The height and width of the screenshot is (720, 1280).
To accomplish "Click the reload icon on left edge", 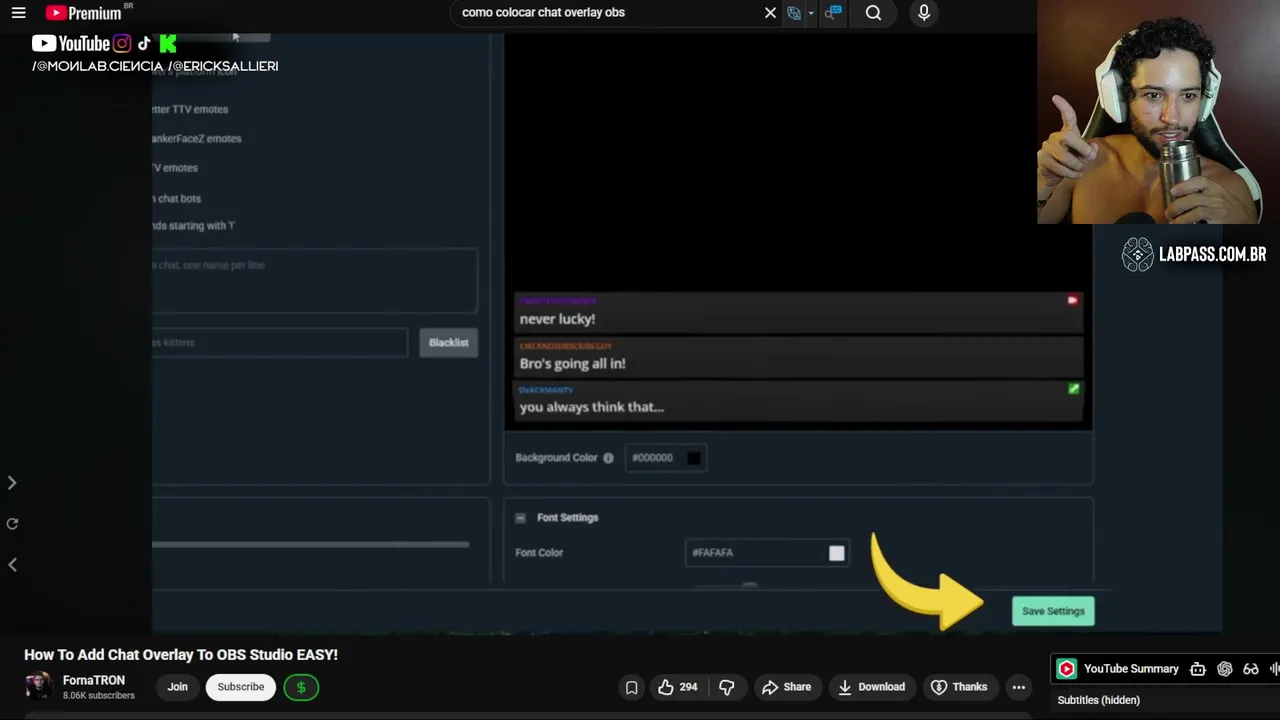I will (x=12, y=524).
